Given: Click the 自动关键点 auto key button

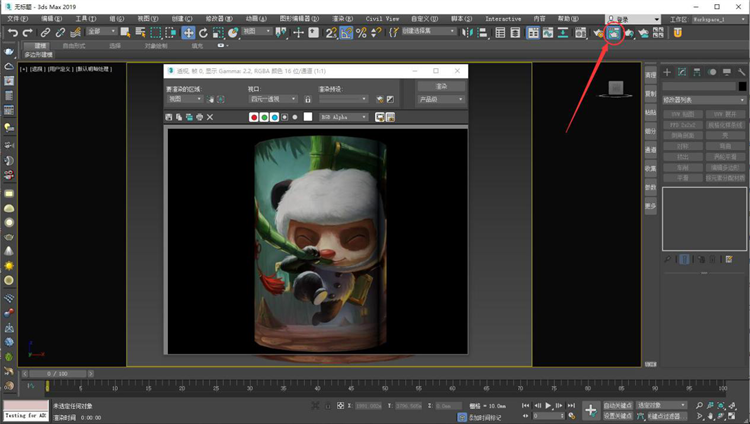Looking at the screenshot, I should point(618,405).
